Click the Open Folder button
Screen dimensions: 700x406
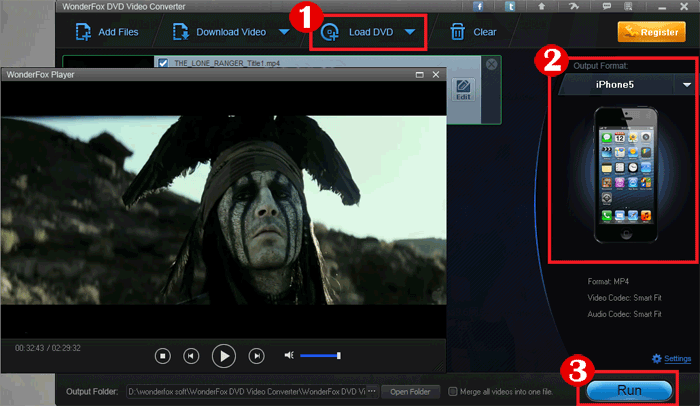pyautogui.click(x=410, y=392)
